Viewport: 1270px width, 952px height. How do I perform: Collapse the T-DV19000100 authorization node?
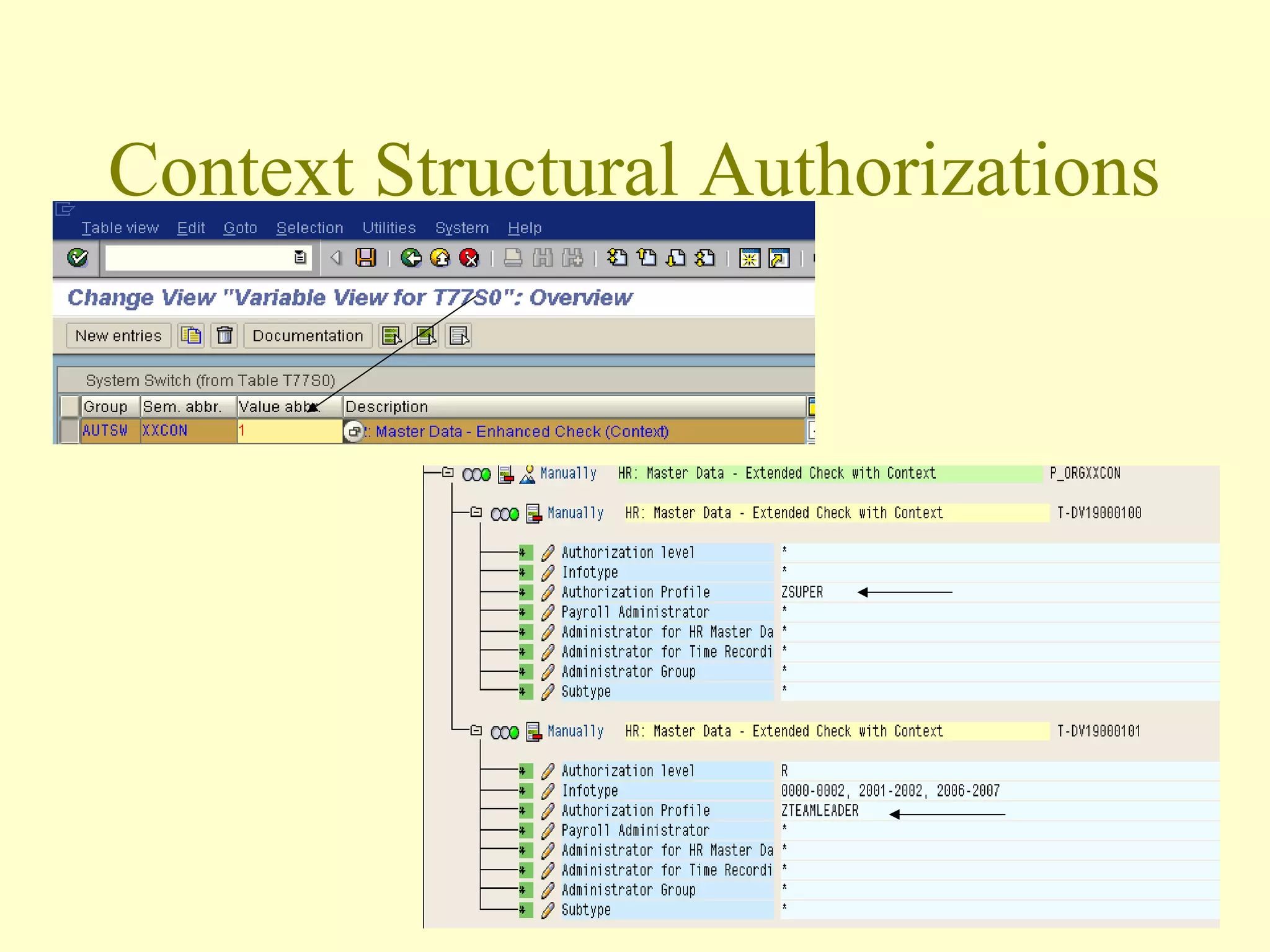[476, 512]
